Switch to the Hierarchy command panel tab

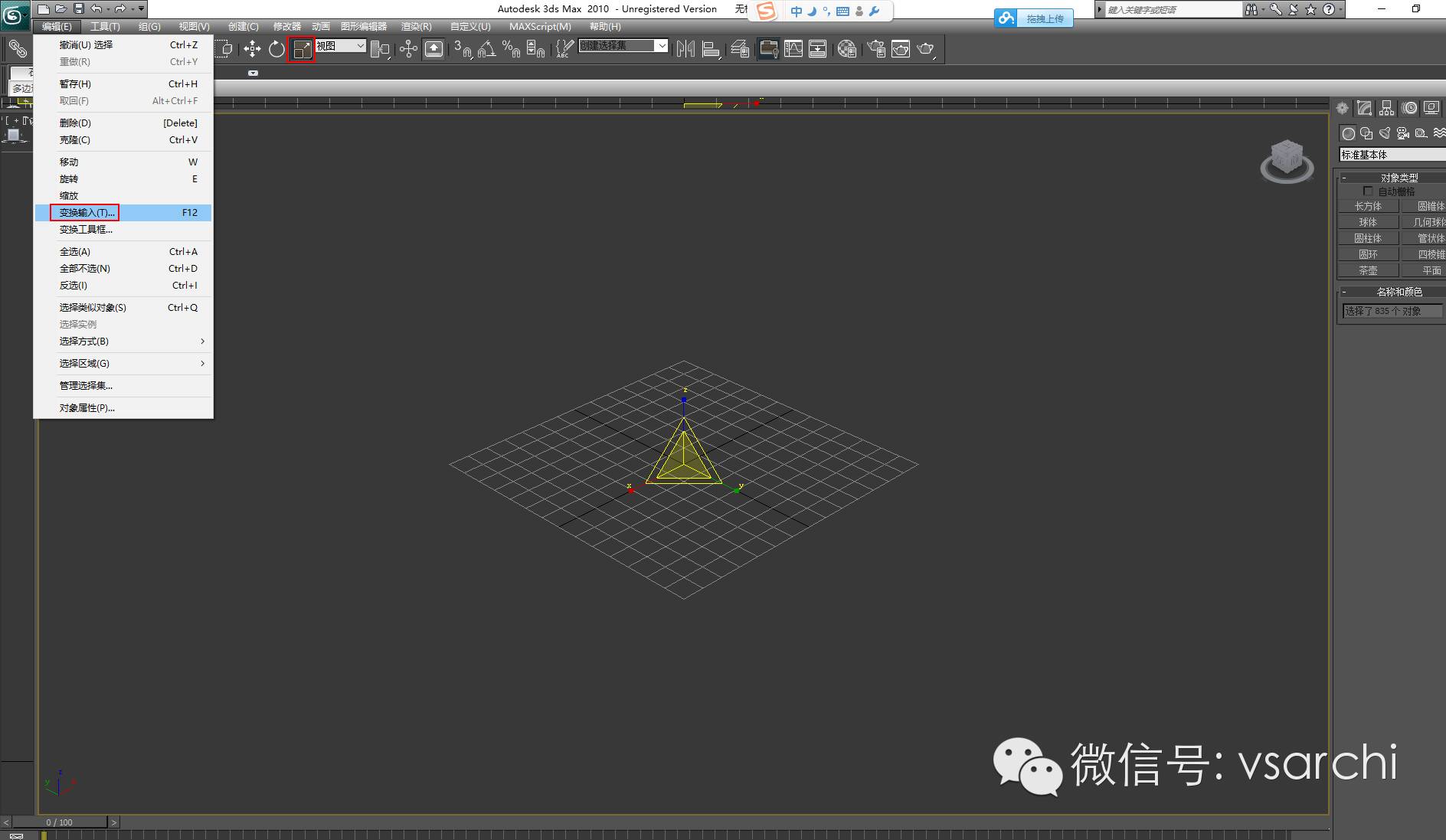pyautogui.click(x=1386, y=108)
